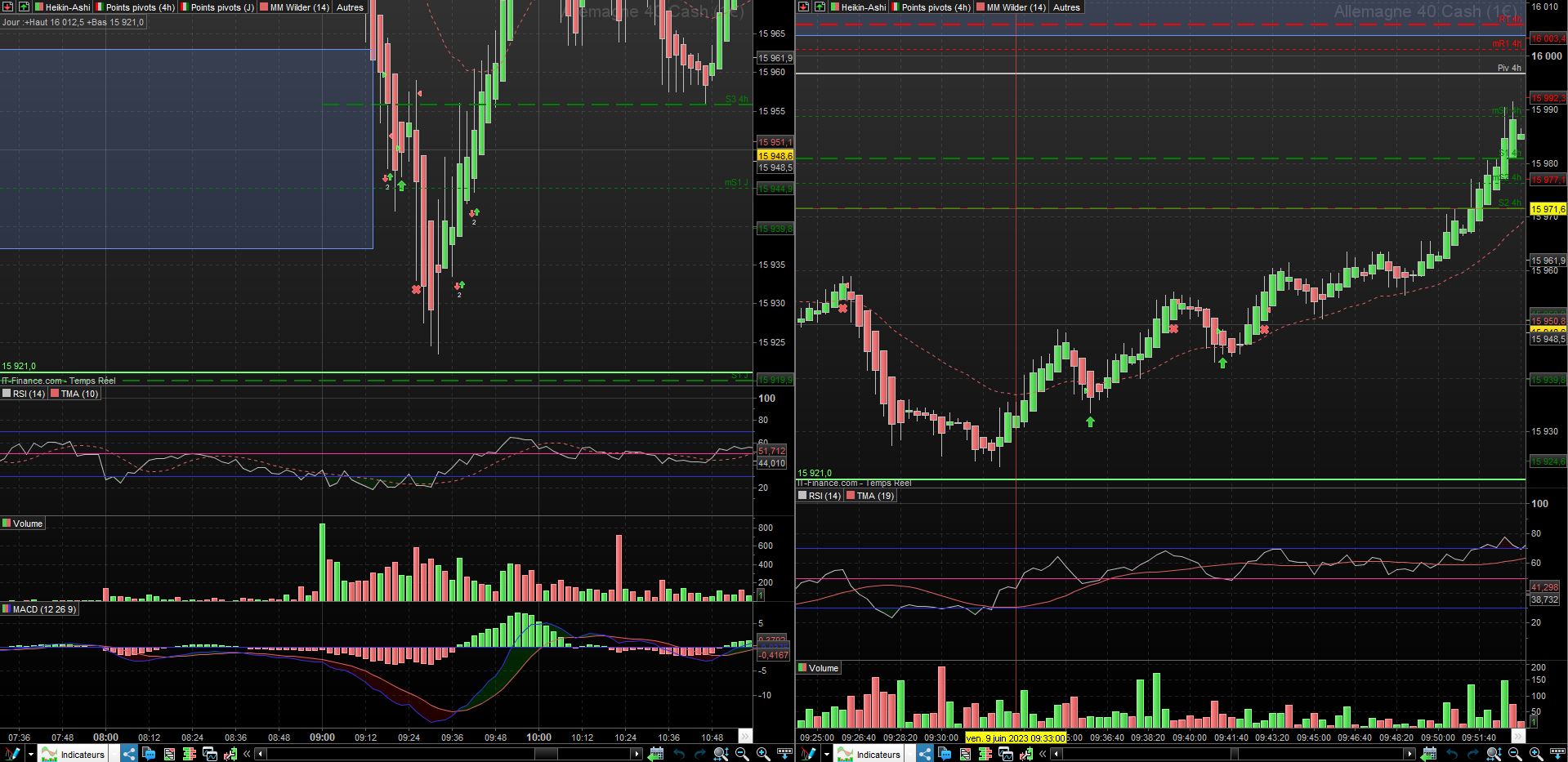The width and height of the screenshot is (1568, 762).
Task: Collapse right chart toolbar with double chevron
Action: pyautogui.click(x=1043, y=754)
